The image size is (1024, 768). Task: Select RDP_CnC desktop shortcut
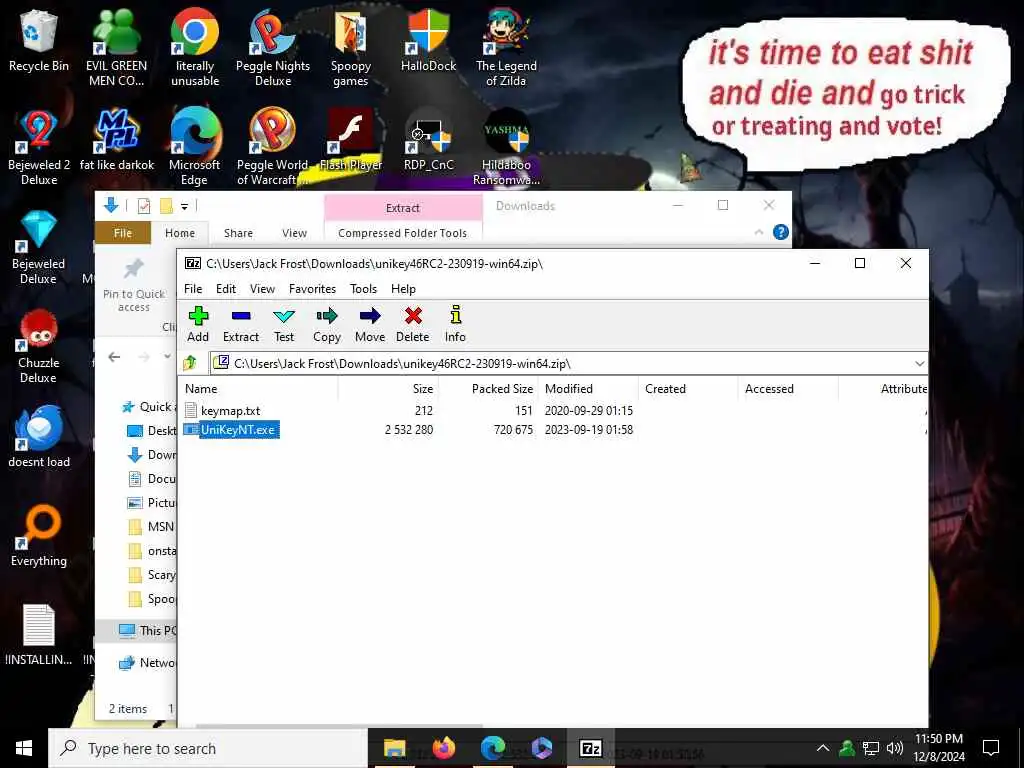point(428,140)
